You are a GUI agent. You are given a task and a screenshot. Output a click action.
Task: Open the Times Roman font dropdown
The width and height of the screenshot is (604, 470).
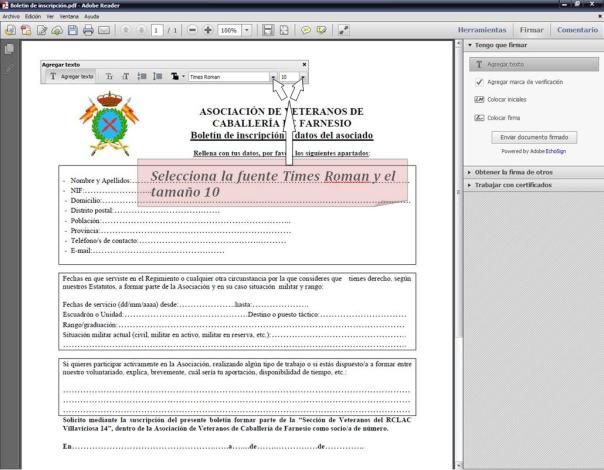tap(272, 76)
